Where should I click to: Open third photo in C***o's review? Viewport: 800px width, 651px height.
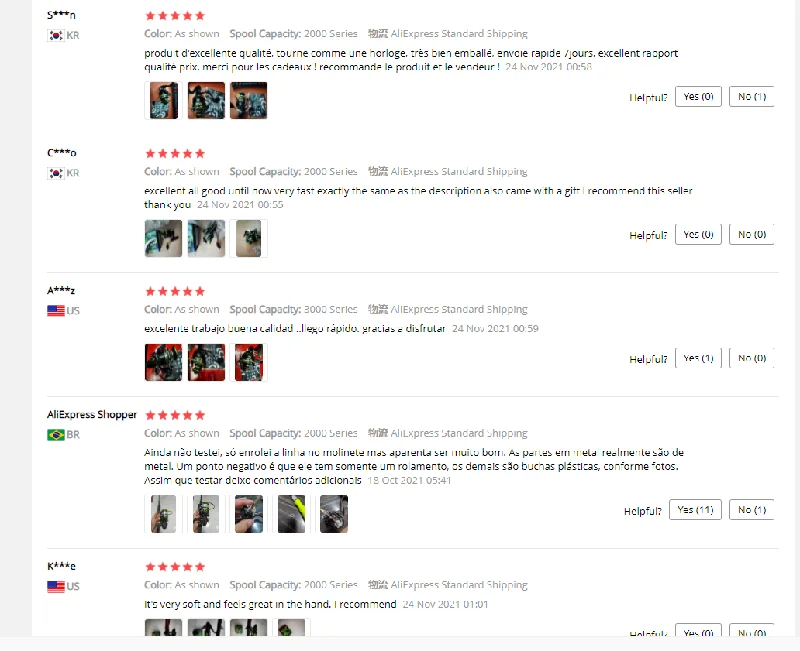[x=248, y=238]
